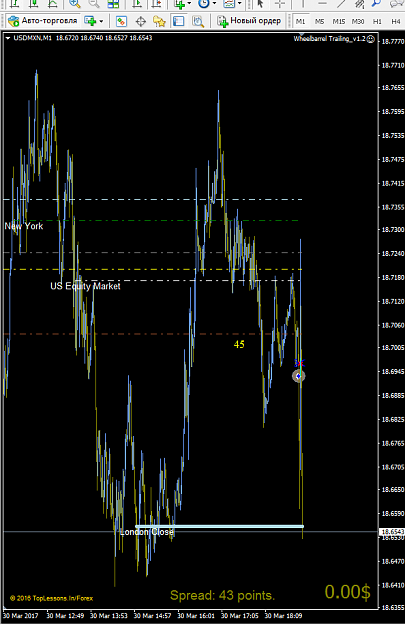Click the red-blue cross marker on chart
The image size is (405, 625).
coord(300,363)
